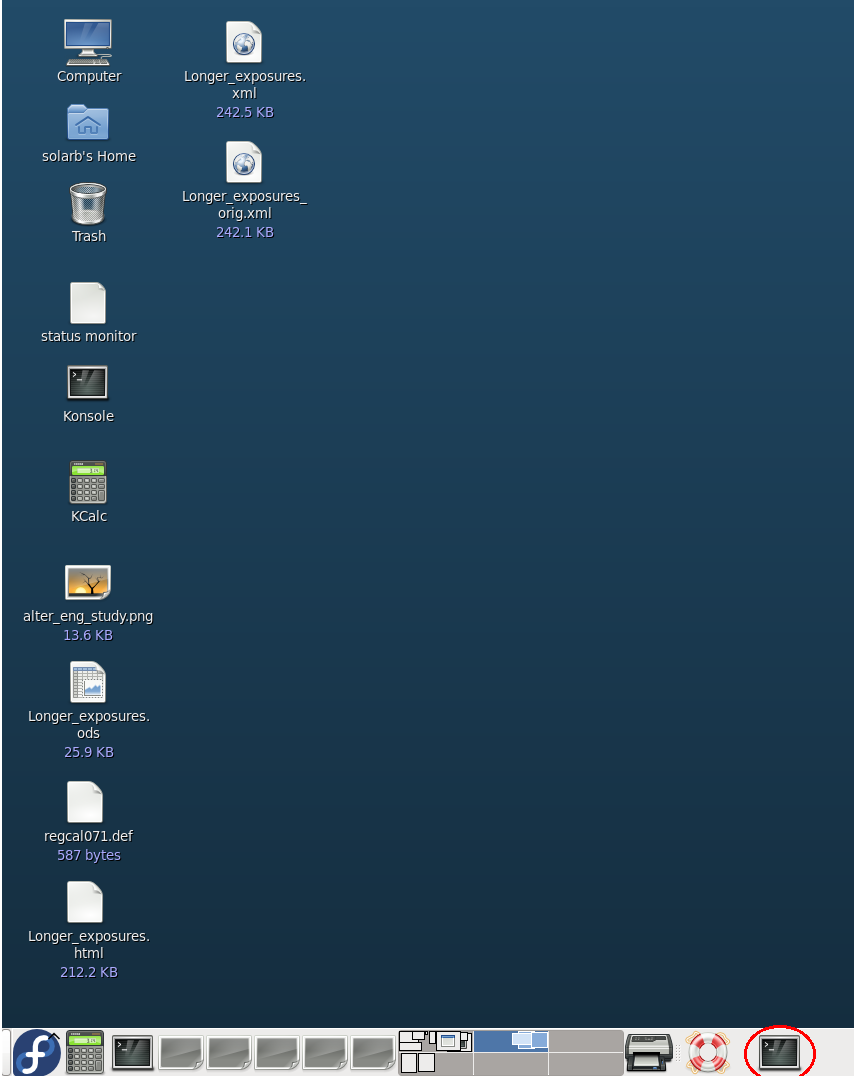Open the printer icon in panel
858x1076 pixels.
(x=649, y=1053)
